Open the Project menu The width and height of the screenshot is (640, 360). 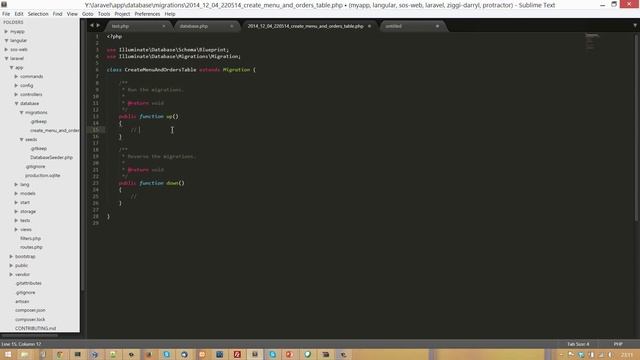122,13
